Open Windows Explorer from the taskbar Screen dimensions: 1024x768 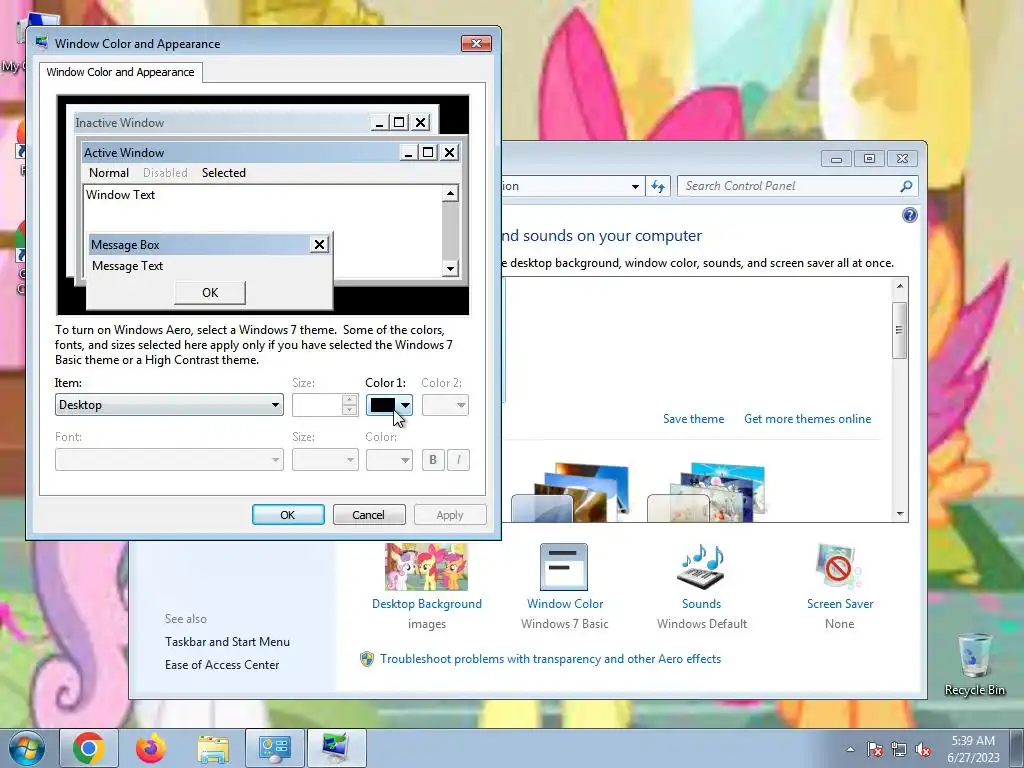(213, 748)
